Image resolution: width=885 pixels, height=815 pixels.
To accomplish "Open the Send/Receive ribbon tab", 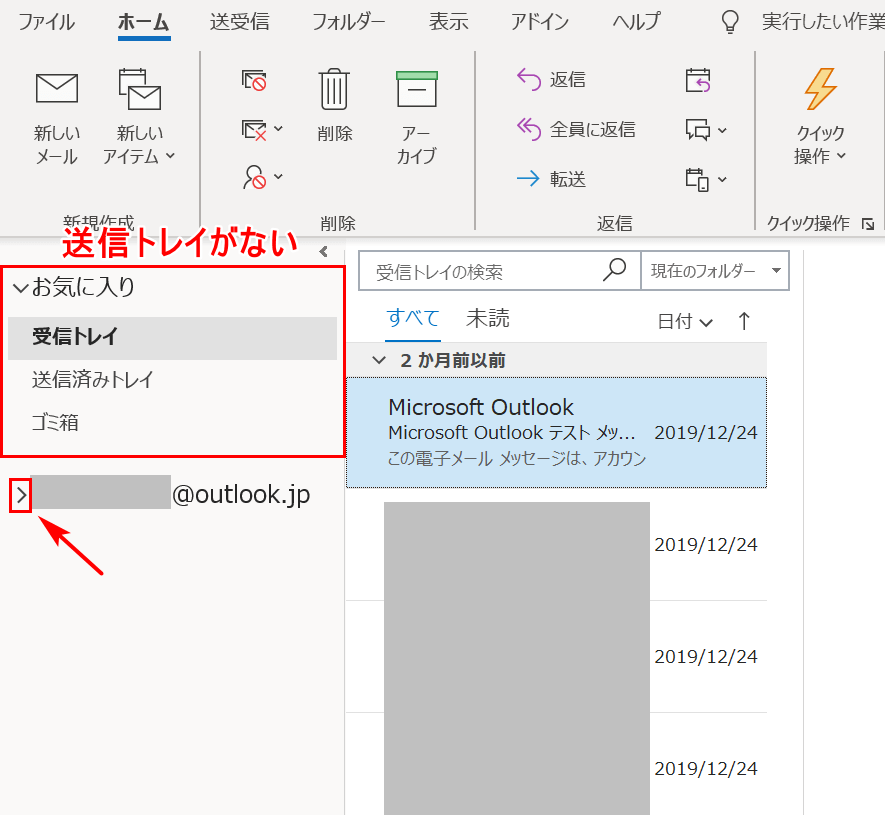I will pos(239,22).
